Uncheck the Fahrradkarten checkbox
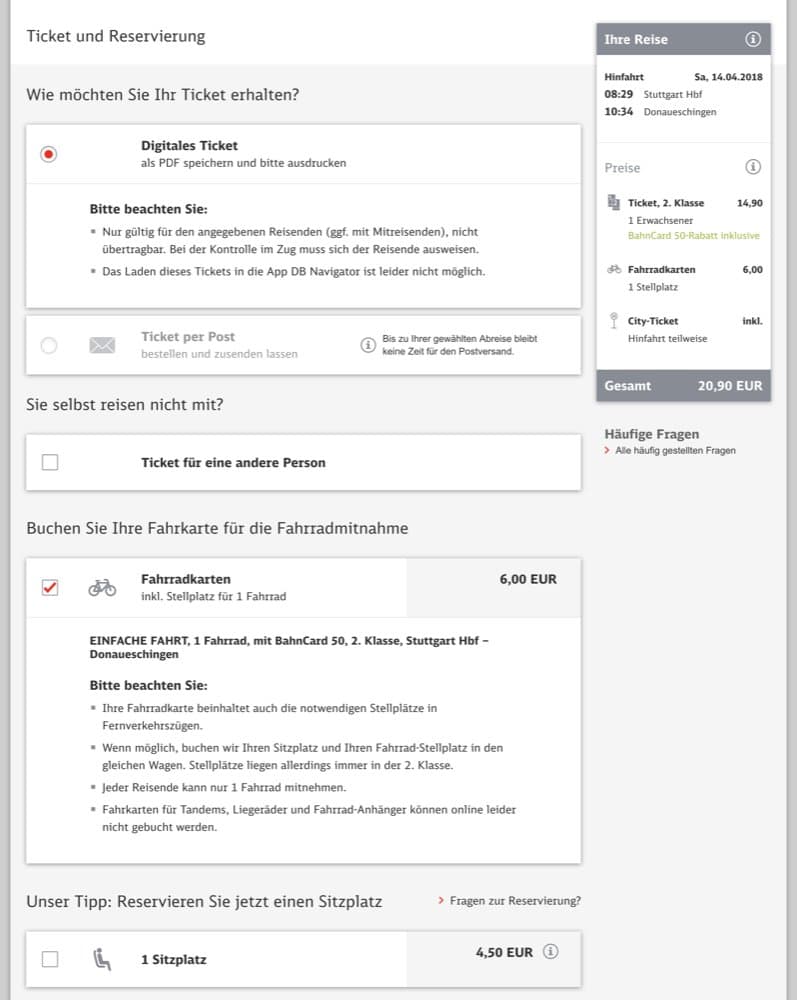 (x=50, y=587)
